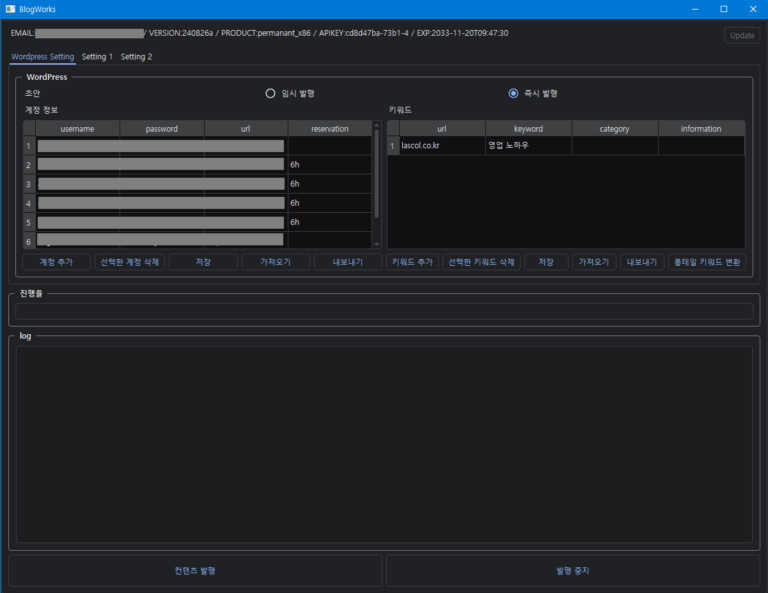The width and height of the screenshot is (768, 593).
Task: Stop publishing with 발행 중지 button
Action: pyautogui.click(x=573, y=571)
